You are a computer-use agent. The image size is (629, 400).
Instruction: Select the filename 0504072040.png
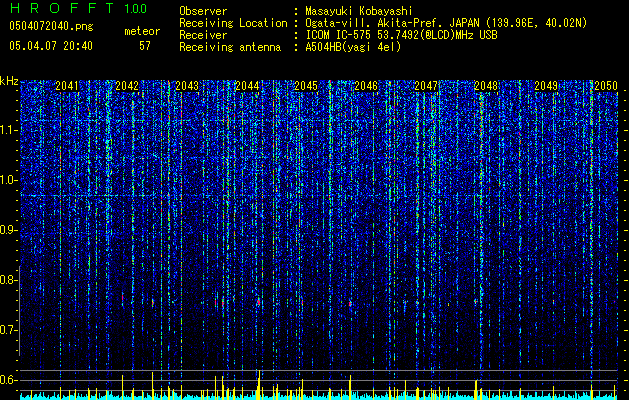click(51, 27)
